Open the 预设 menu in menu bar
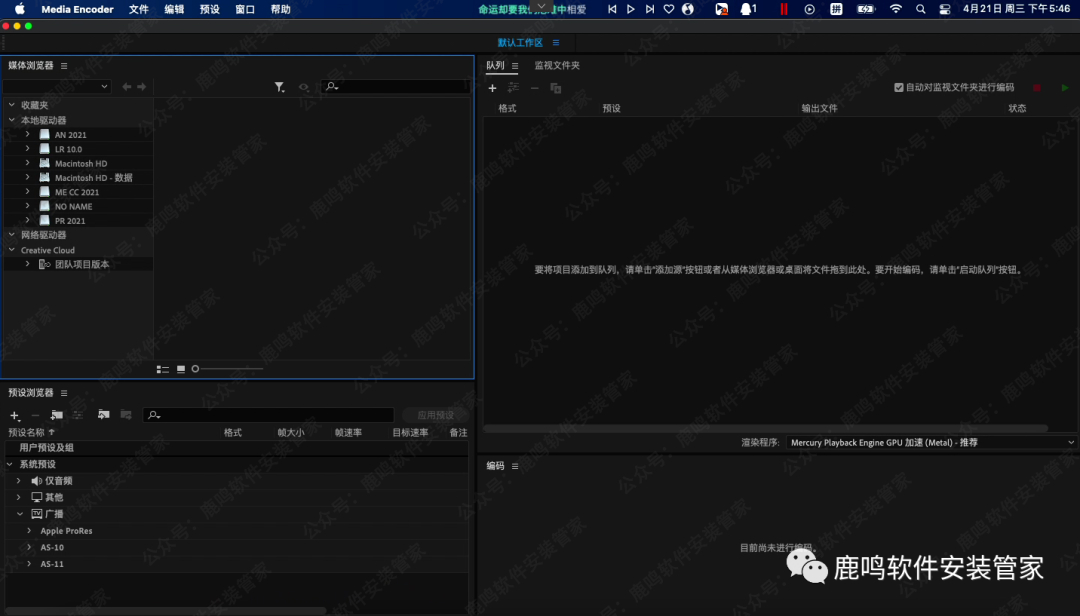The height and width of the screenshot is (616, 1080). 209,9
